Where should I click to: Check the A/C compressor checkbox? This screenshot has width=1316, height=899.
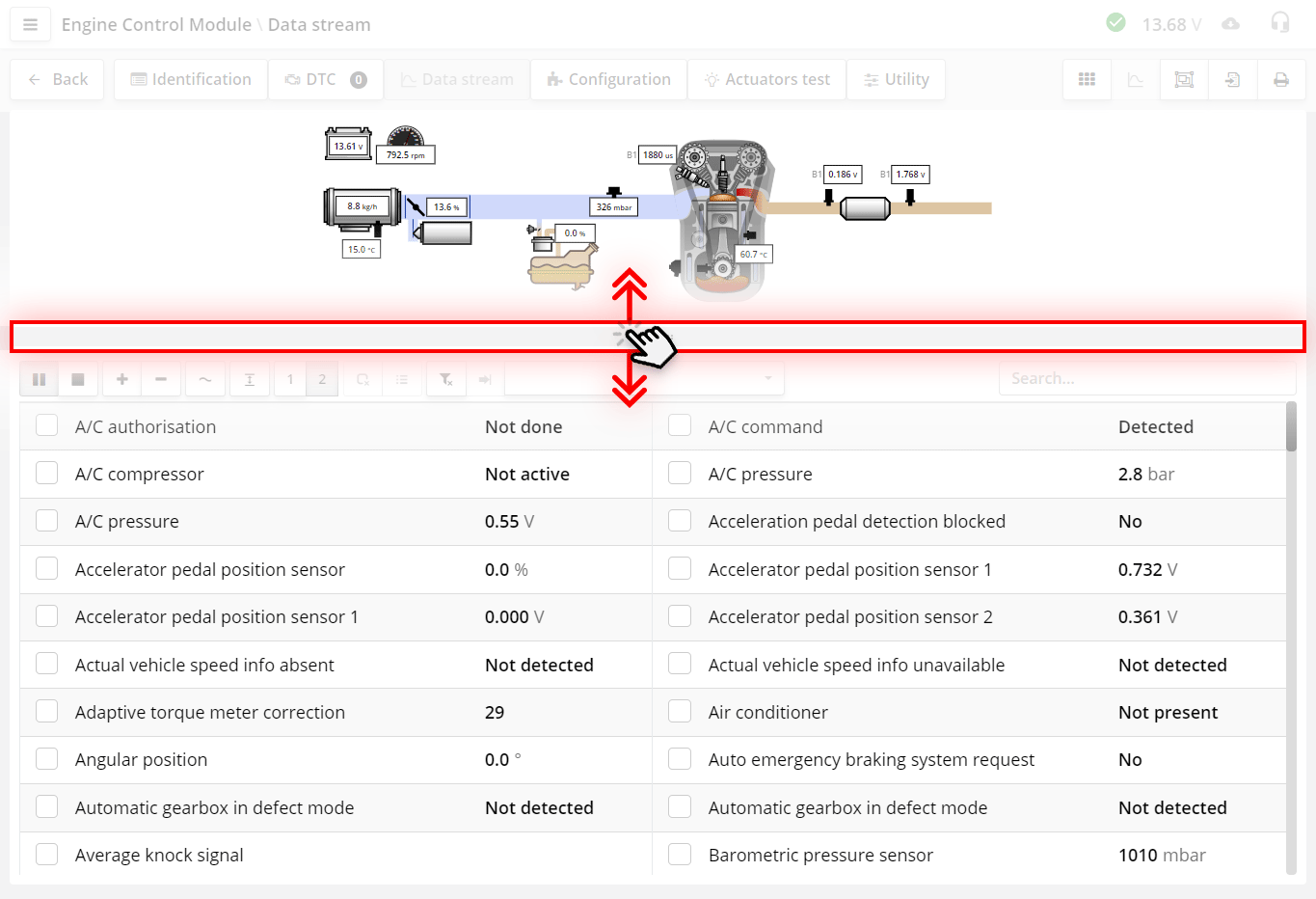[46, 474]
